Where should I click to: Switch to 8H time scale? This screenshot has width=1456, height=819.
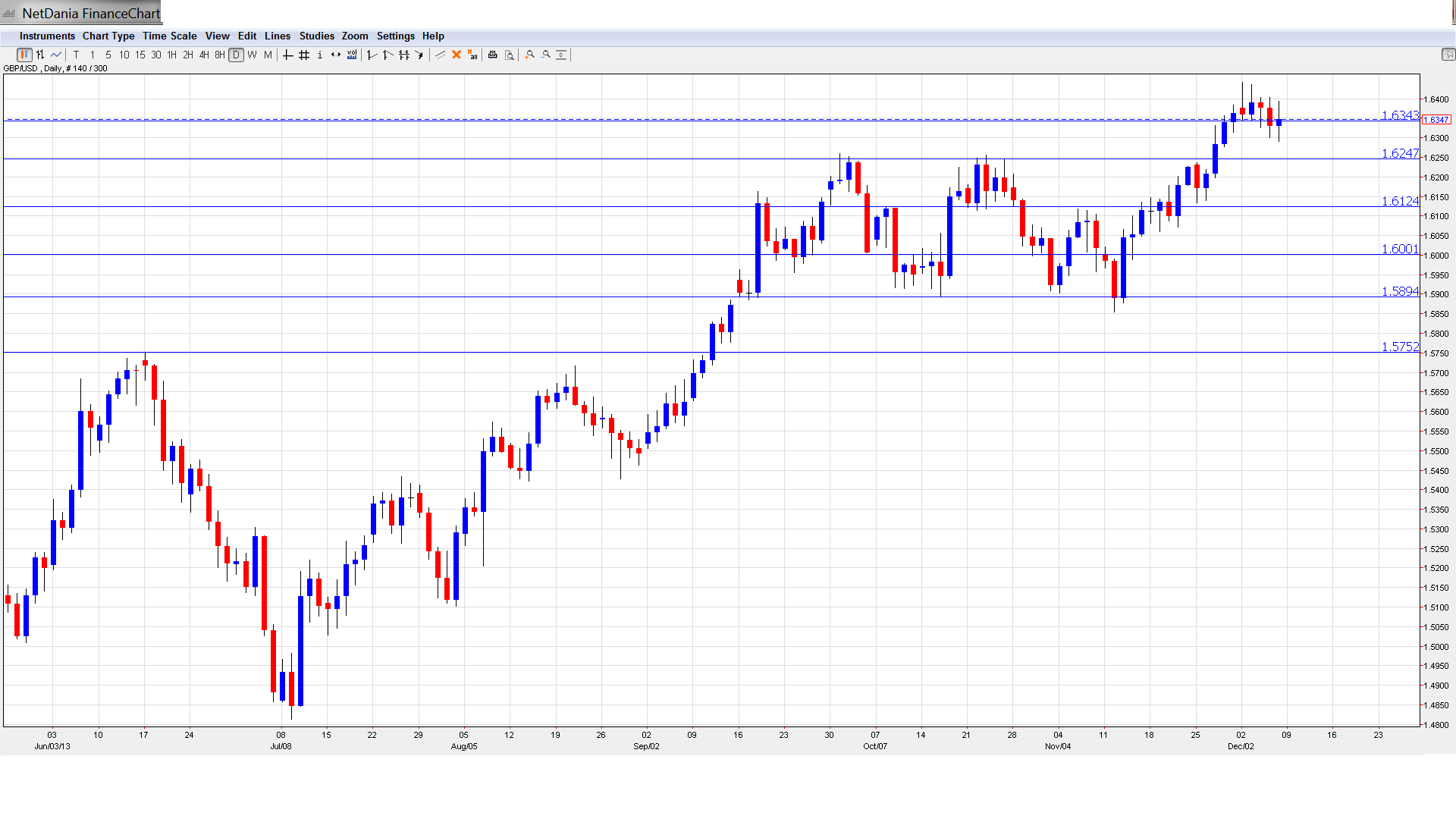pos(220,55)
